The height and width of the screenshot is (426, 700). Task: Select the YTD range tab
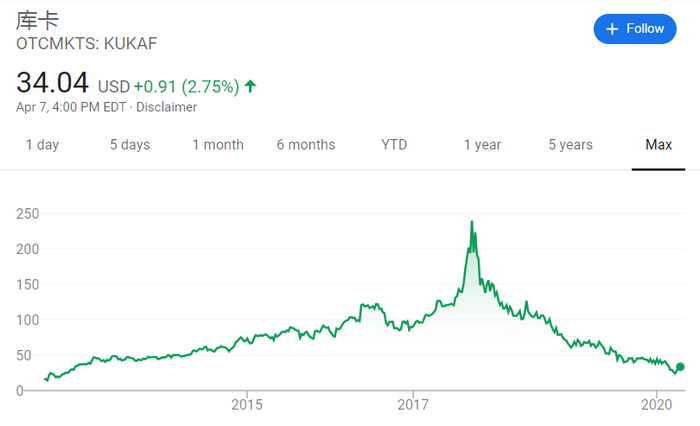(x=394, y=145)
